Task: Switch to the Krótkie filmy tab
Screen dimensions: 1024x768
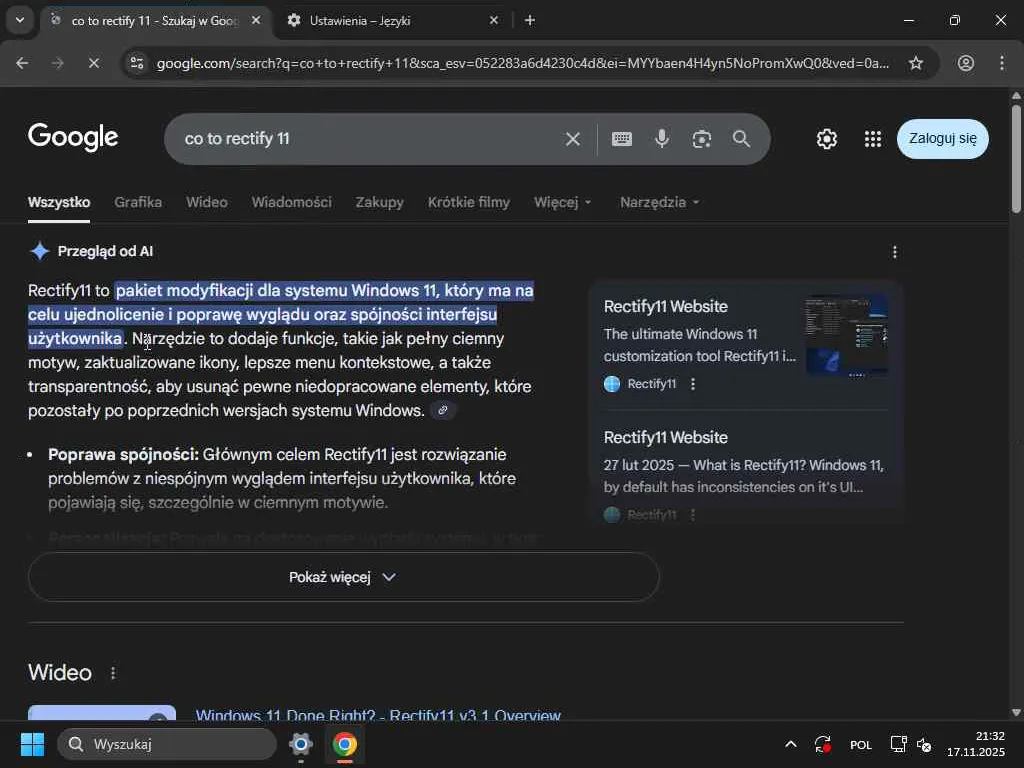Action: [x=468, y=202]
